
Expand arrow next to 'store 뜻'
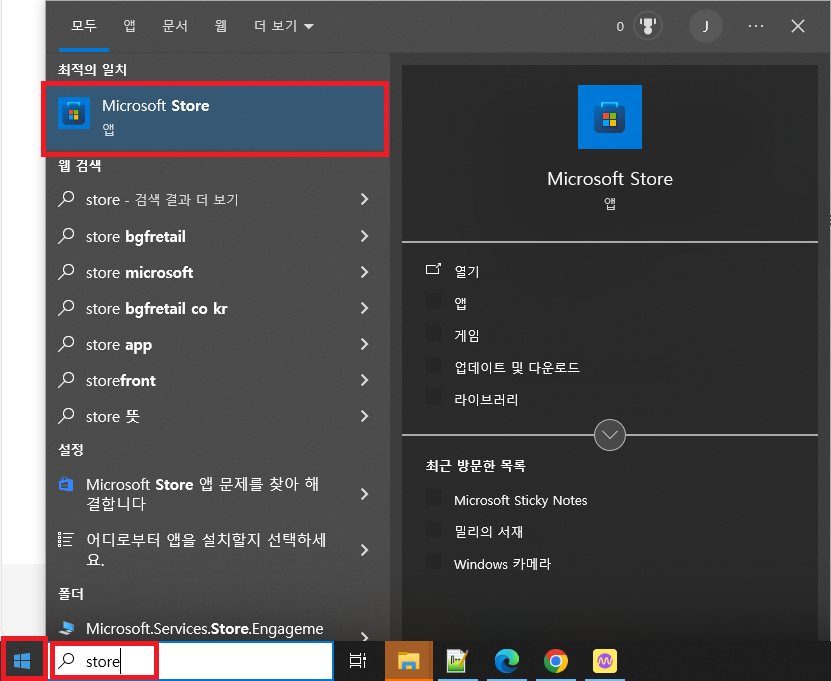[x=364, y=416]
